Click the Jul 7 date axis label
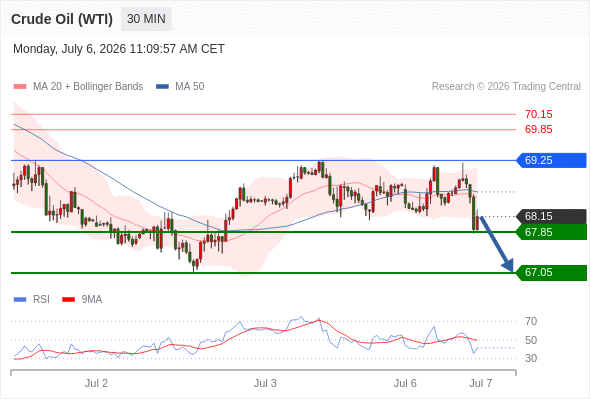 (x=481, y=383)
